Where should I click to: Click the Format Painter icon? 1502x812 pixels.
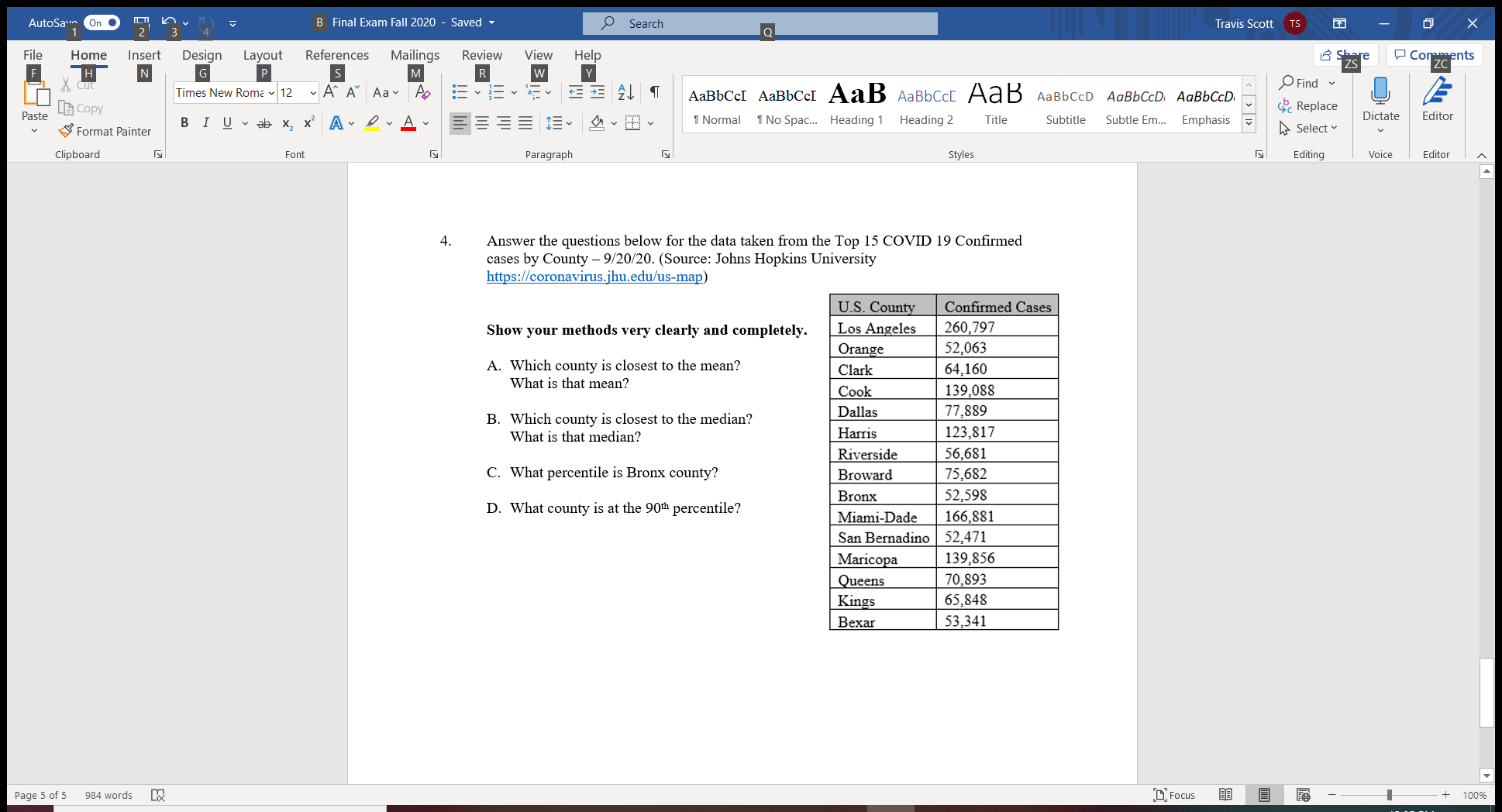click(67, 131)
